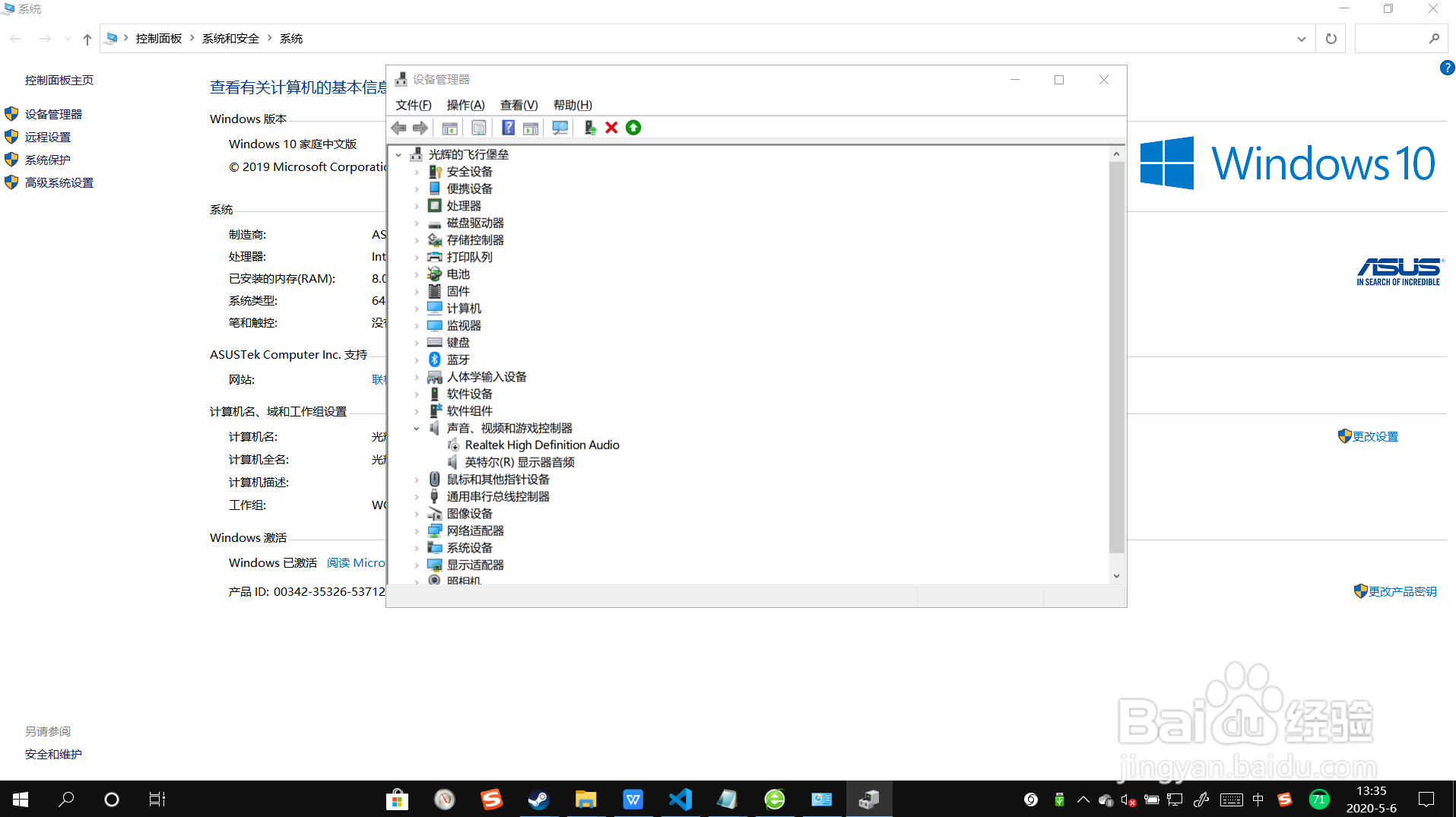This screenshot has height=817, width=1456.
Task: Open Microsoft Store from the taskbar
Action: (397, 800)
